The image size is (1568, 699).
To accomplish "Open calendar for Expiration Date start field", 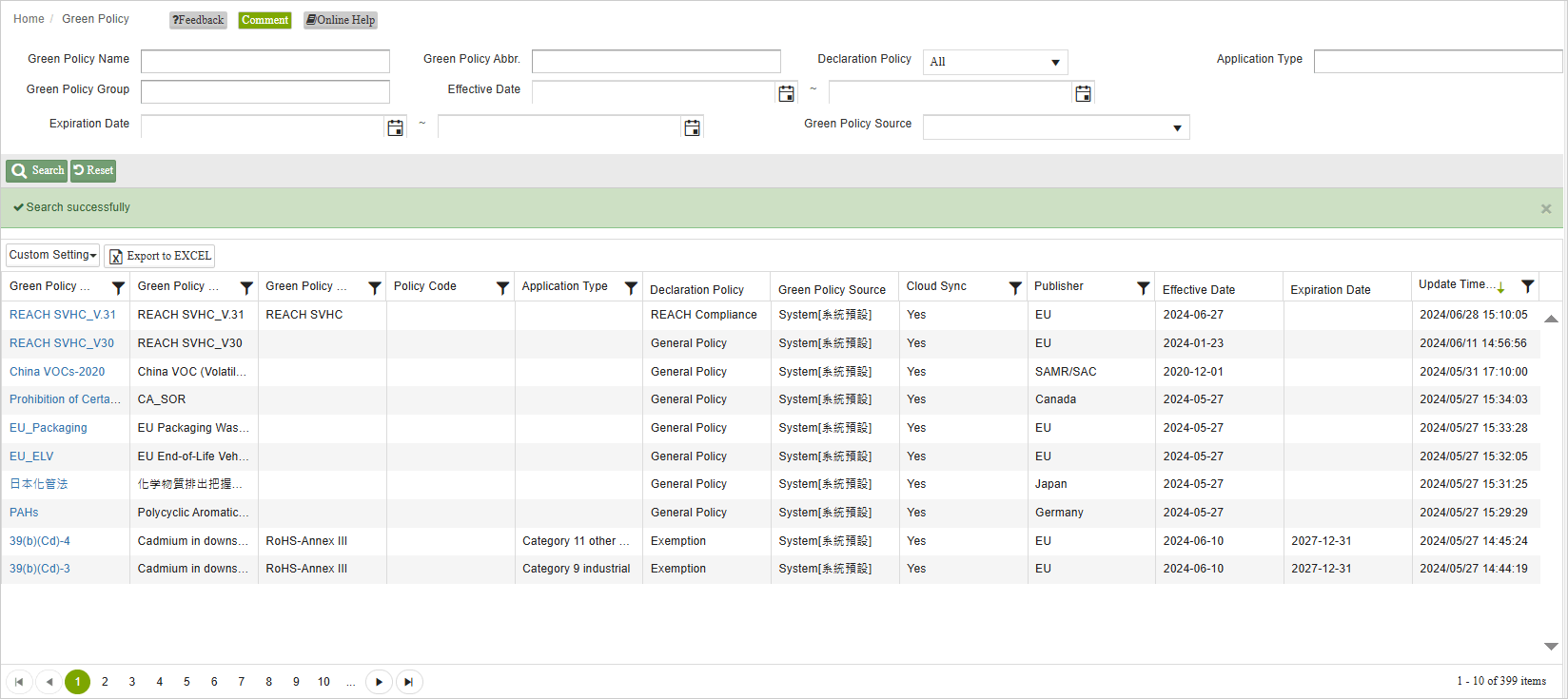I will click(395, 127).
